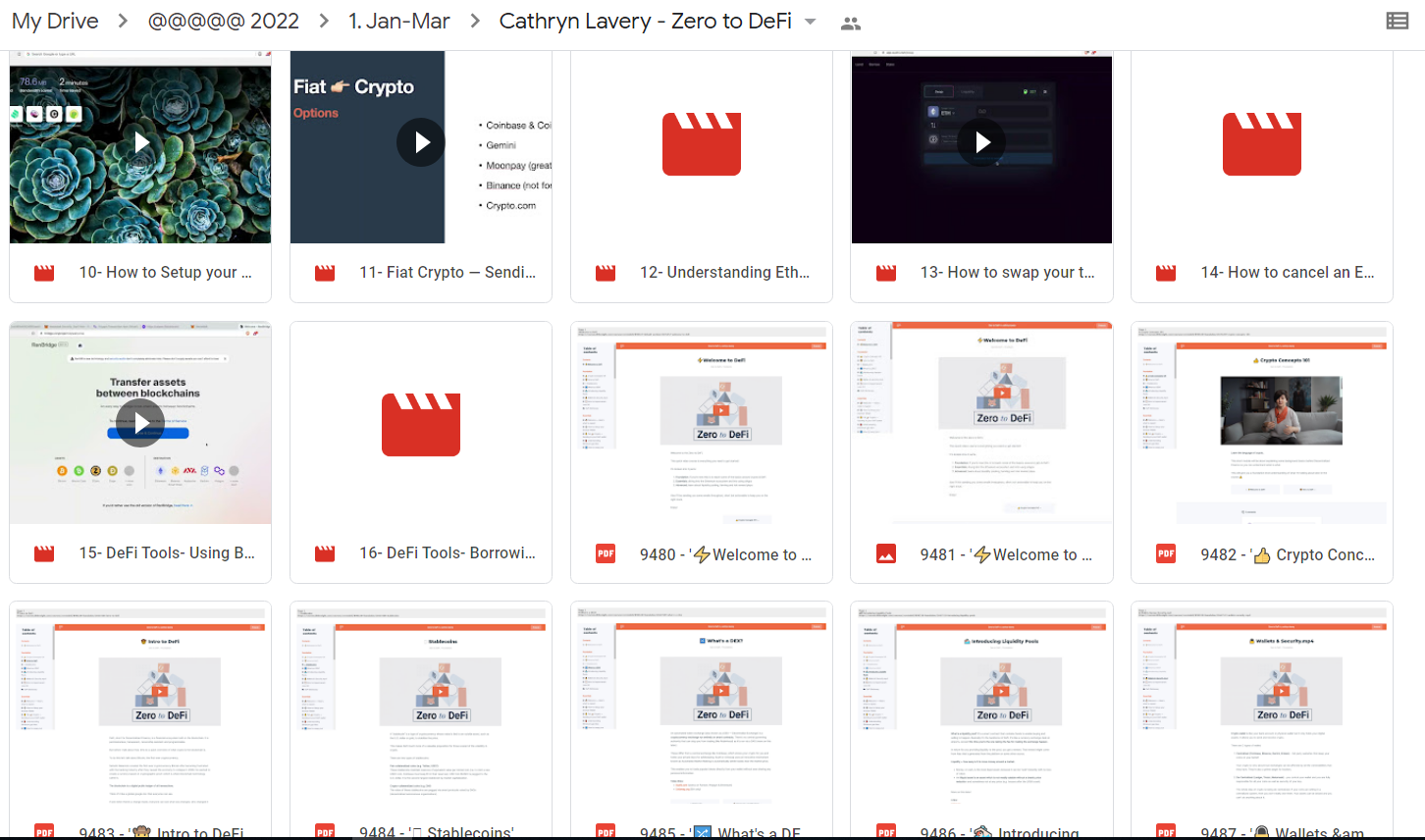Select file name 9482 Crypto Conc

tap(1288, 554)
